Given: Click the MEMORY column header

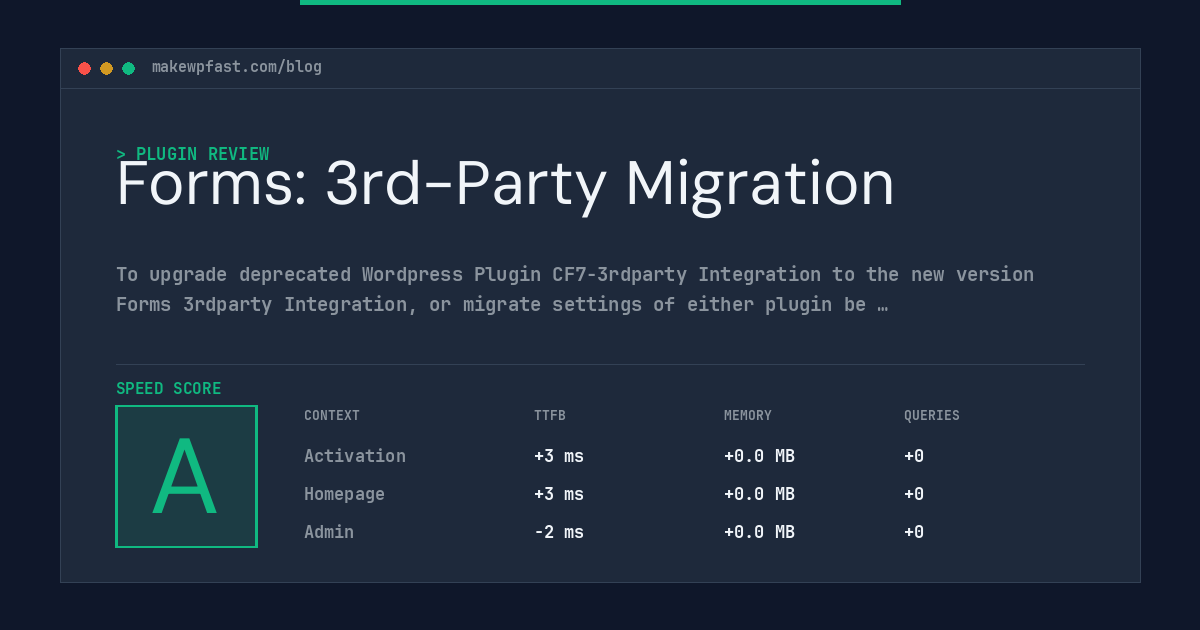Looking at the screenshot, I should pos(748,416).
